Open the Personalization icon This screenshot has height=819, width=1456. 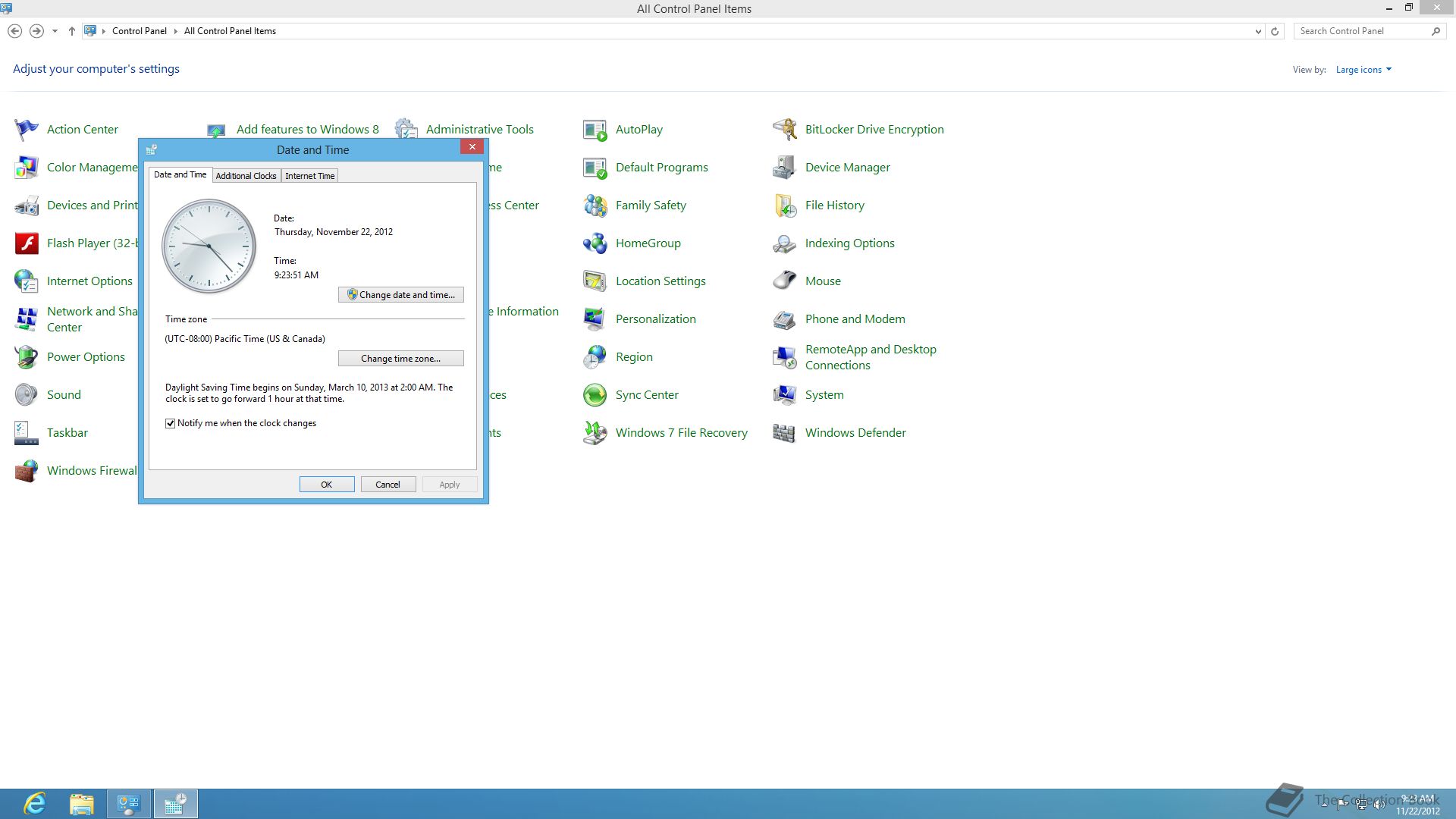click(595, 319)
